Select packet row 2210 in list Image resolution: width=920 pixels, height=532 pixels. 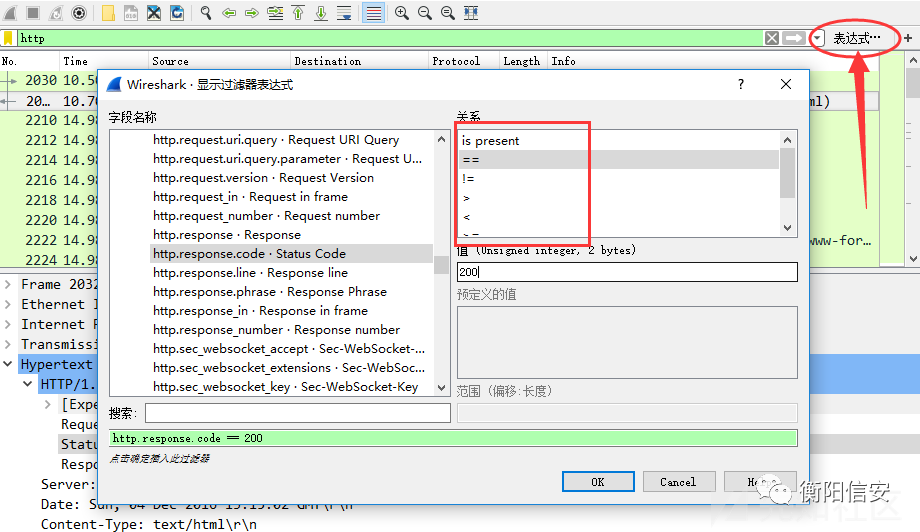click(x=49, y=120)
